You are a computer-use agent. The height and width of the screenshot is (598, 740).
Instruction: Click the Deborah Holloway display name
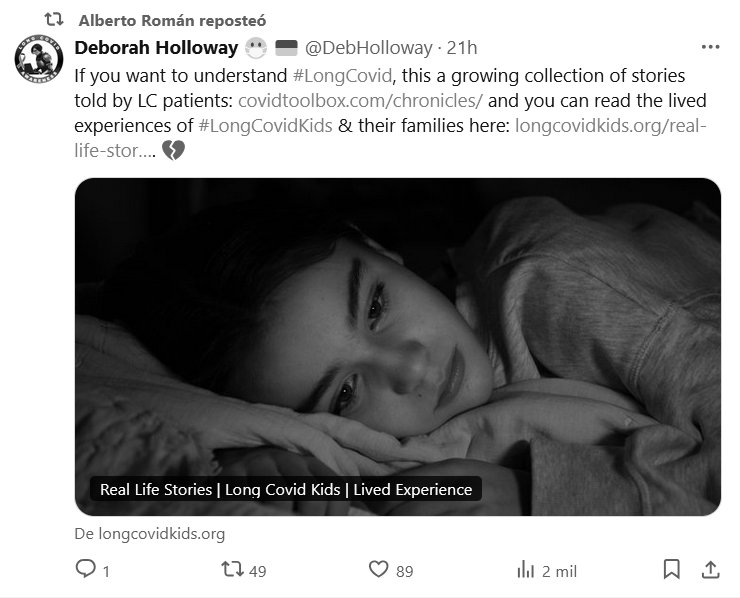[156, 47]
